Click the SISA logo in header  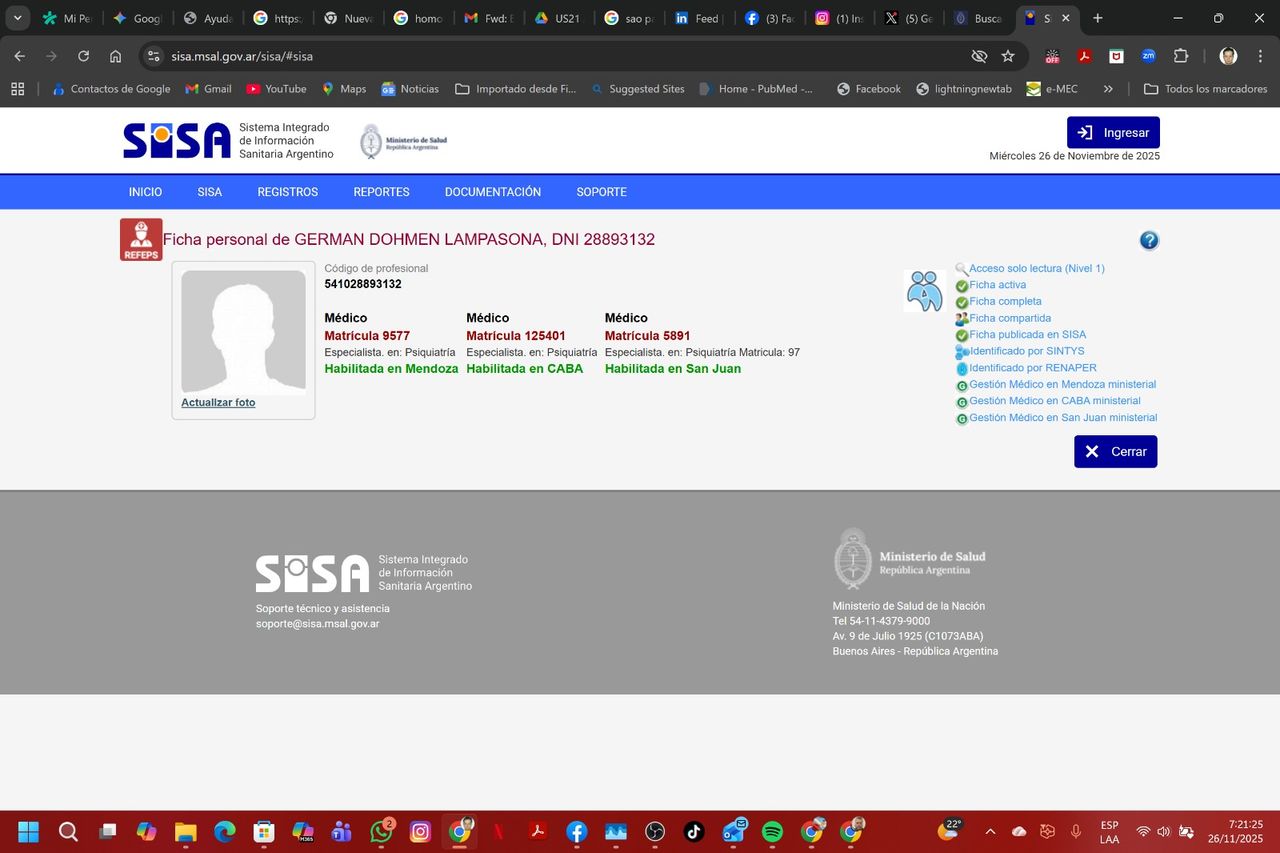(x=177, y=141)
